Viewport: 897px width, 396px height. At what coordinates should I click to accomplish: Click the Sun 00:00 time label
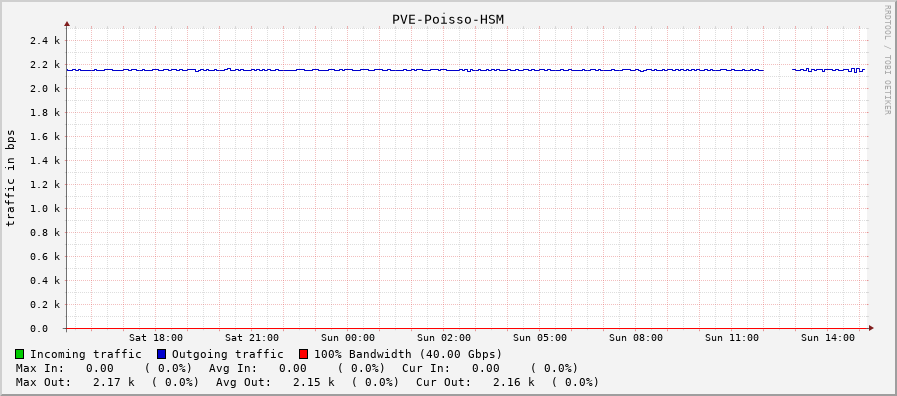click(348, 338)
